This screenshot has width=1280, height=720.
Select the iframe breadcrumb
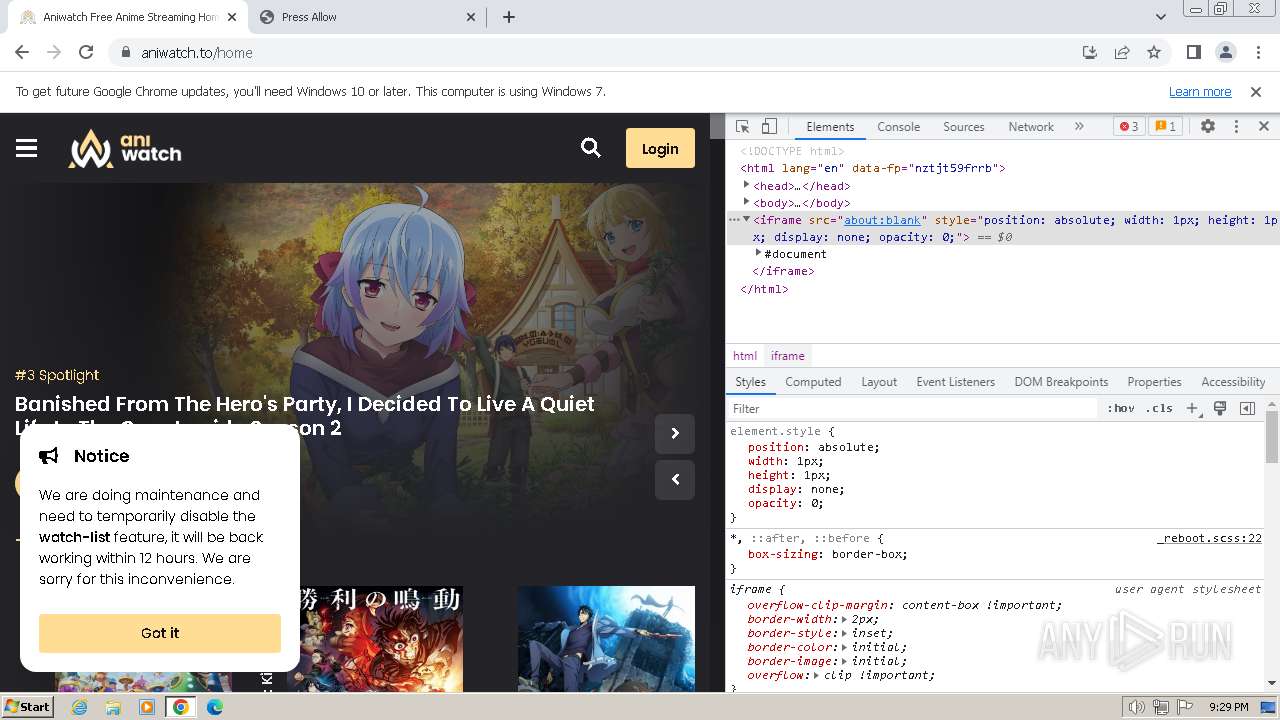(788, 356)
